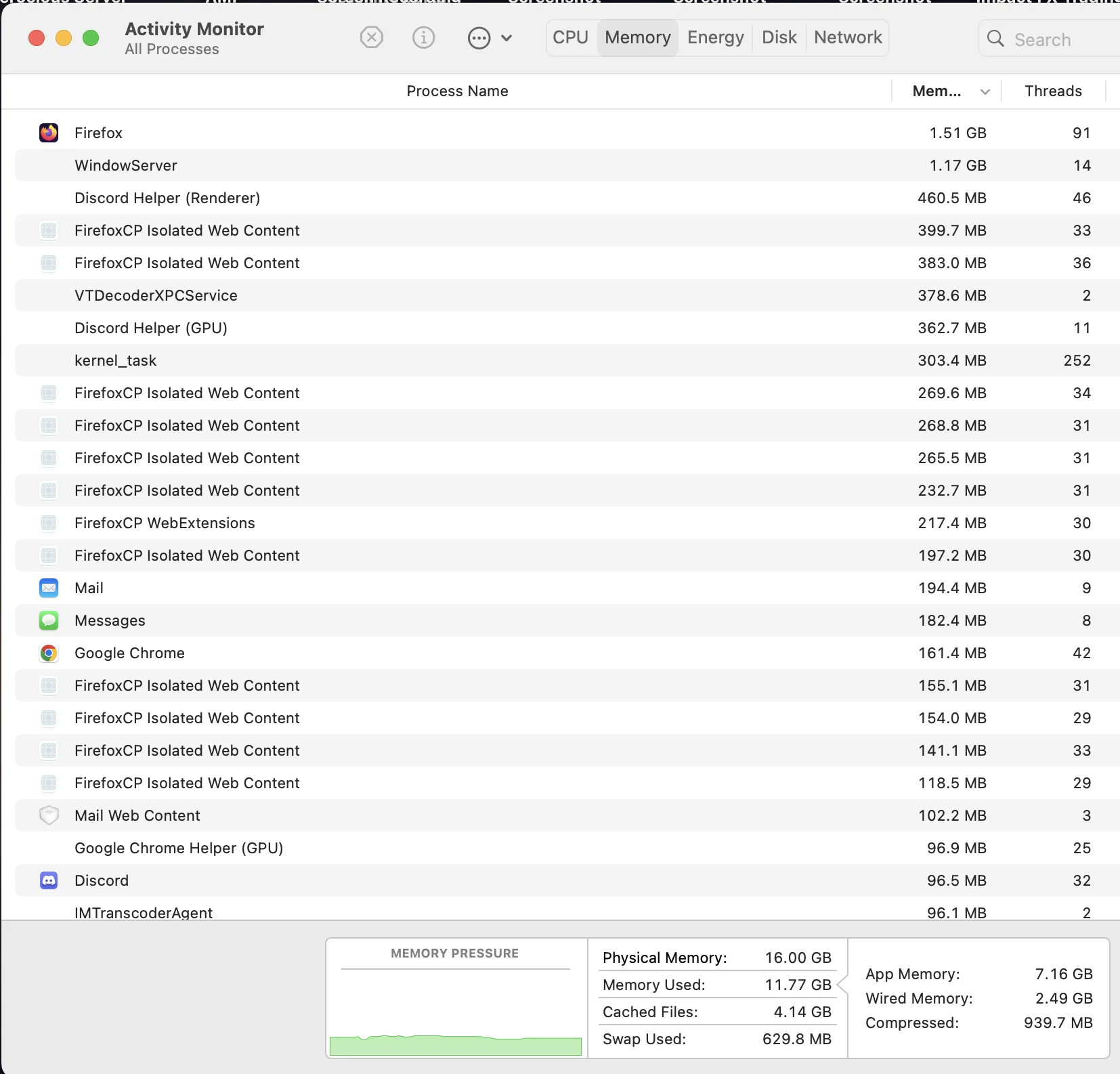Select the VTDecoderXPCService process
The image size is (1120, 1074).
pyautogui.click(x=567, y=295)
